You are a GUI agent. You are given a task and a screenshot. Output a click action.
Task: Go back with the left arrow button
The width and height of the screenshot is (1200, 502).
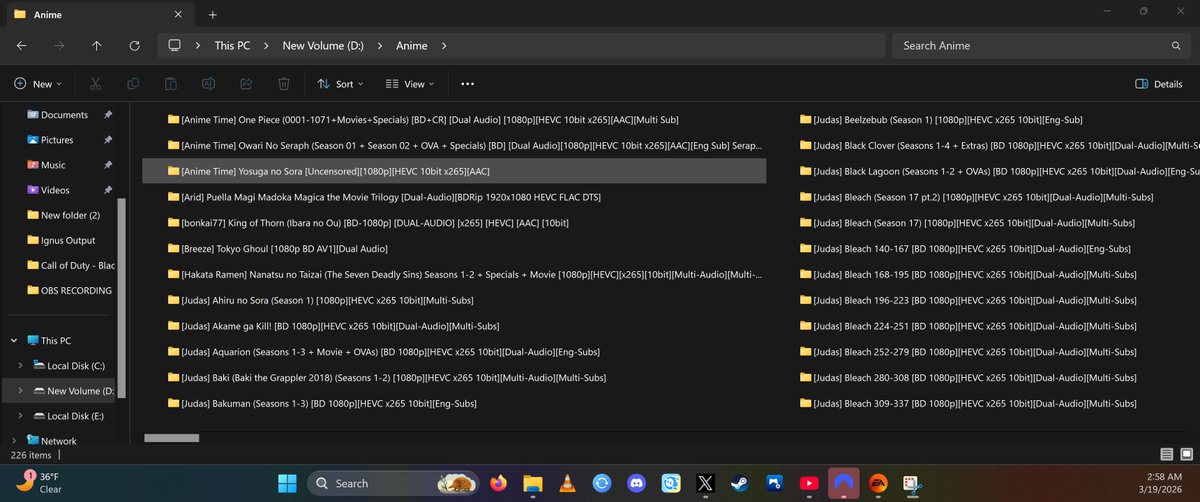point(22,46)
